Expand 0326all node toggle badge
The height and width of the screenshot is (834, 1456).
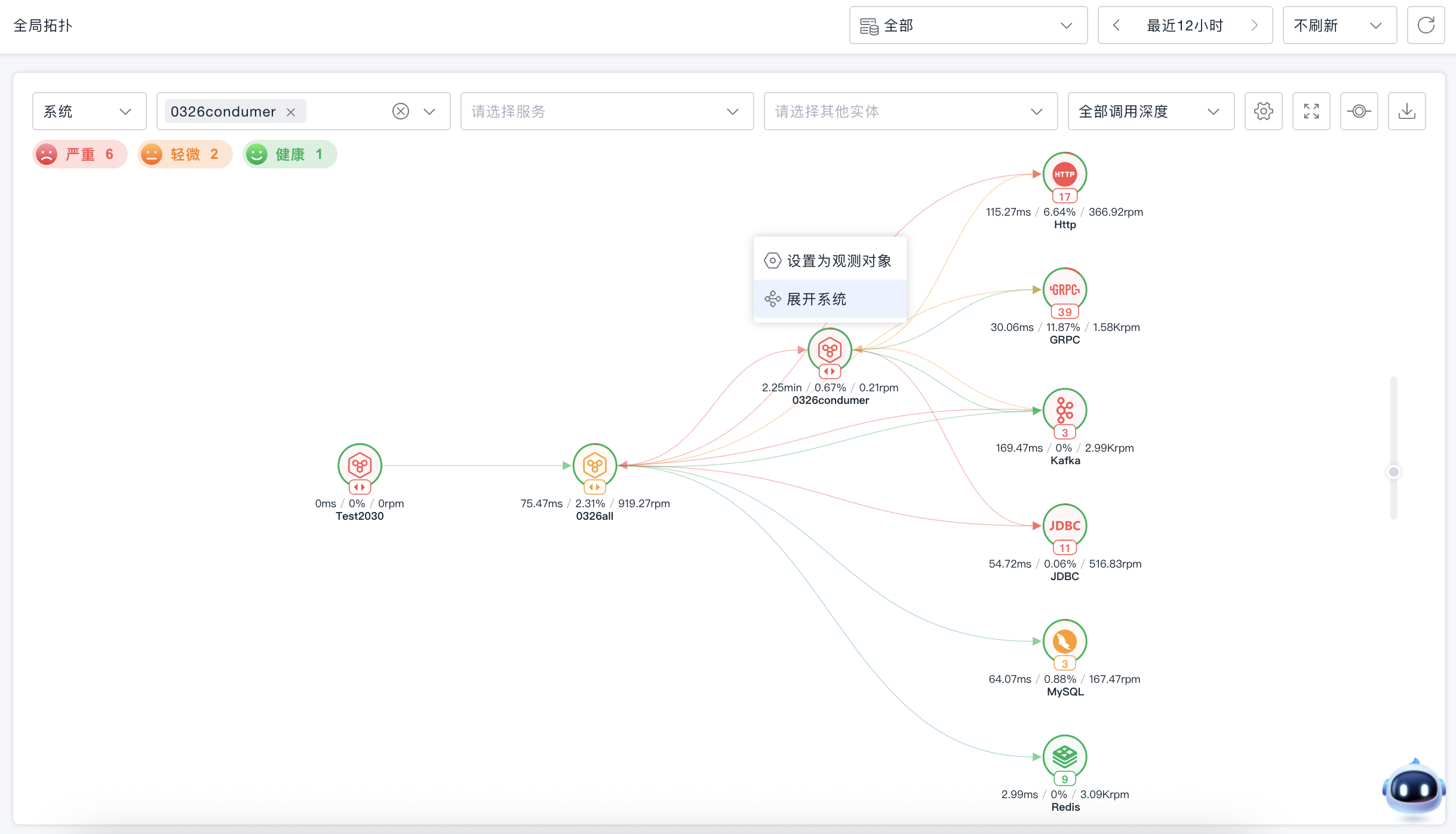[594, 487]
